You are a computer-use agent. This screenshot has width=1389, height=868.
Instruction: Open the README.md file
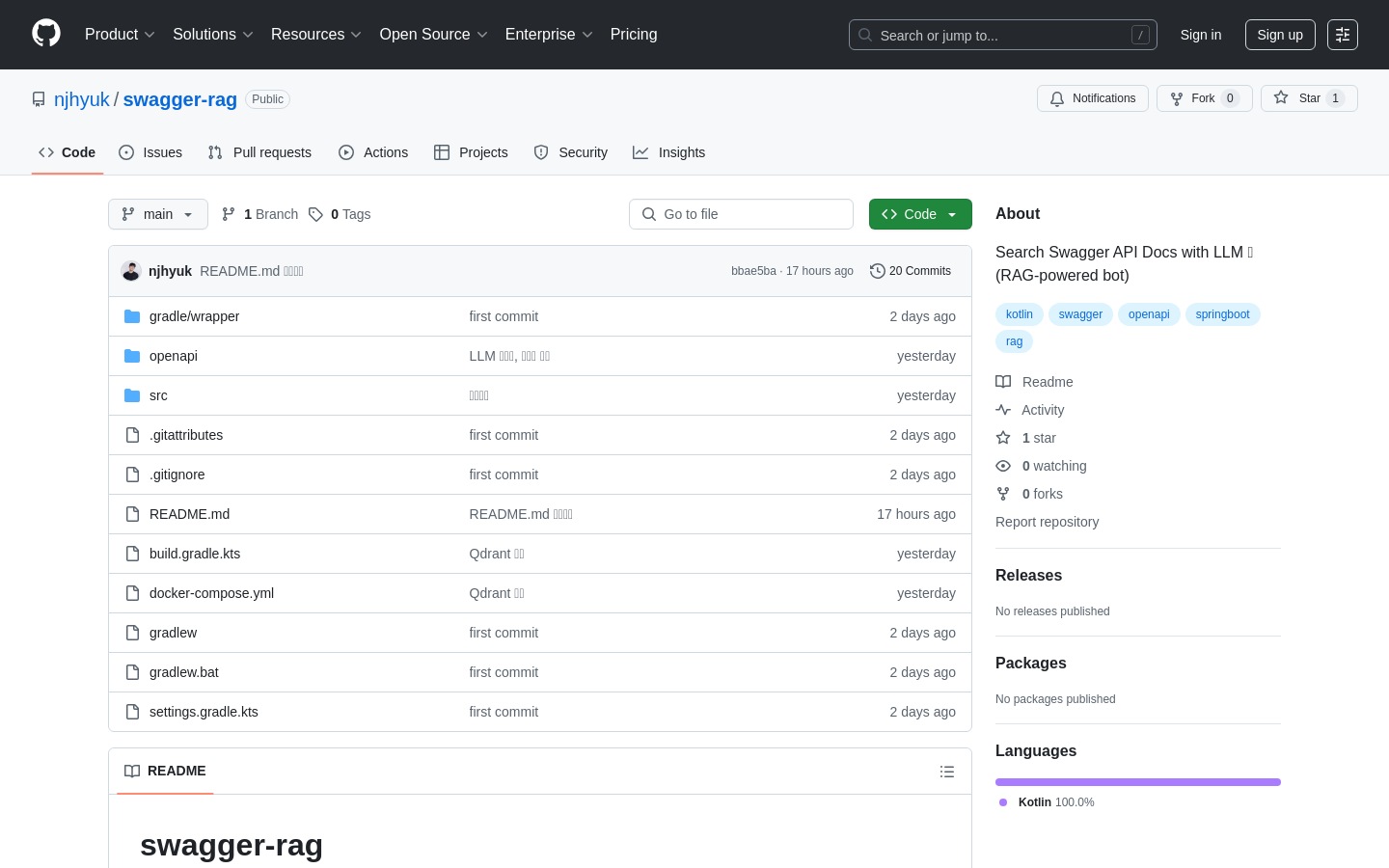pos(189,514)
